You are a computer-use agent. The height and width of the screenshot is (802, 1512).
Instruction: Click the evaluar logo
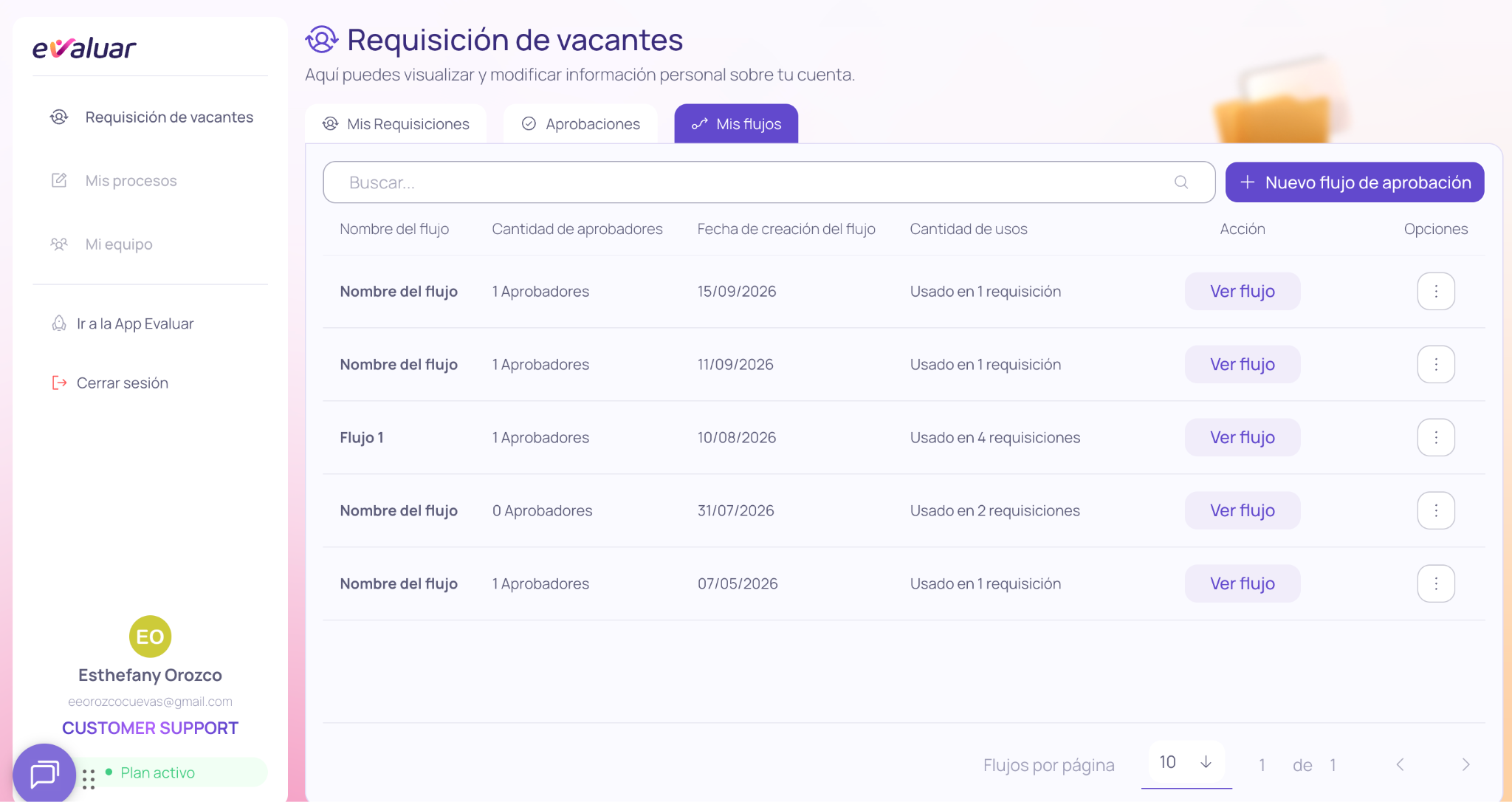pos(84,48)
